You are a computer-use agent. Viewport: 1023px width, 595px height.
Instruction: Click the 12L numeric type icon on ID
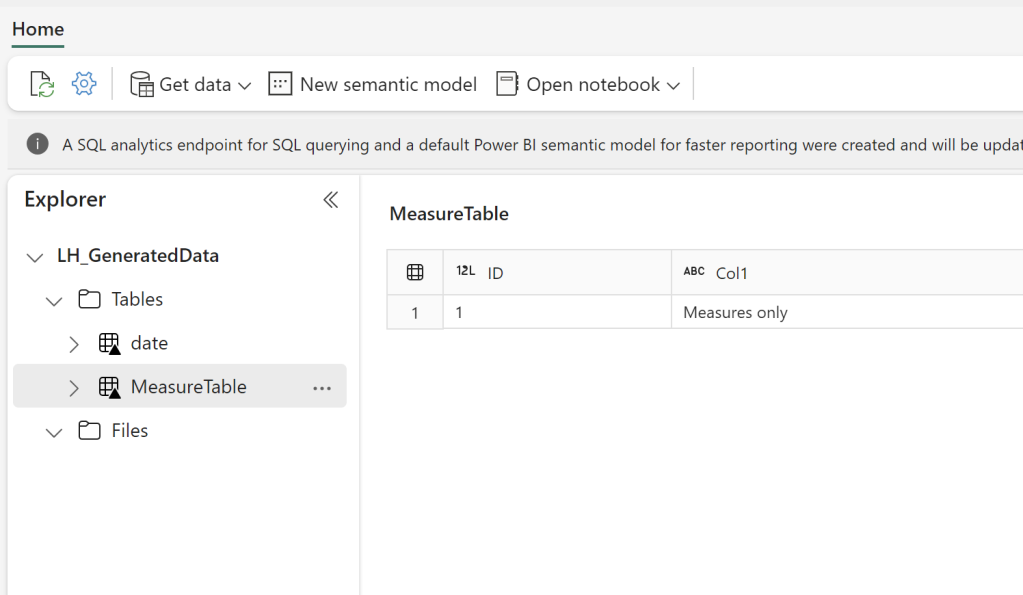(467, 271)
